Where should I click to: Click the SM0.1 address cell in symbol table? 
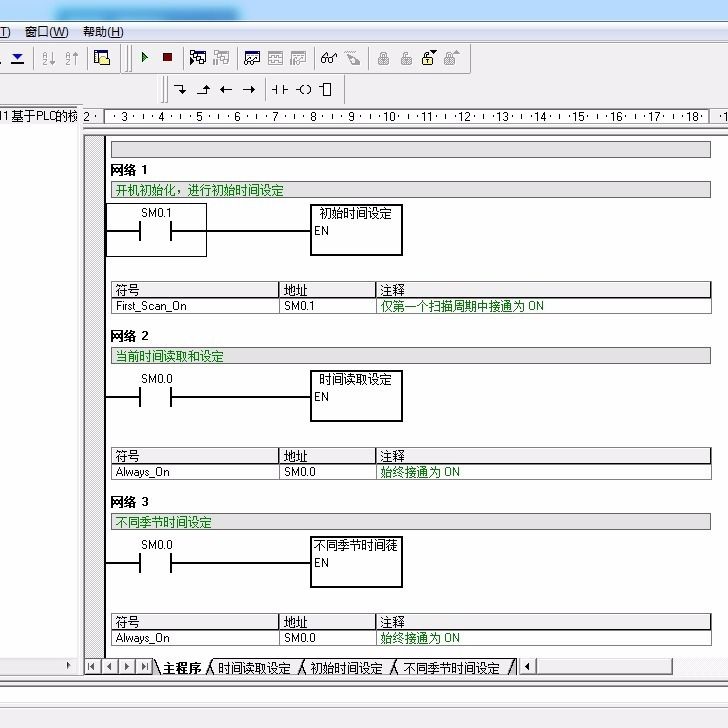[x=327, y=306]
